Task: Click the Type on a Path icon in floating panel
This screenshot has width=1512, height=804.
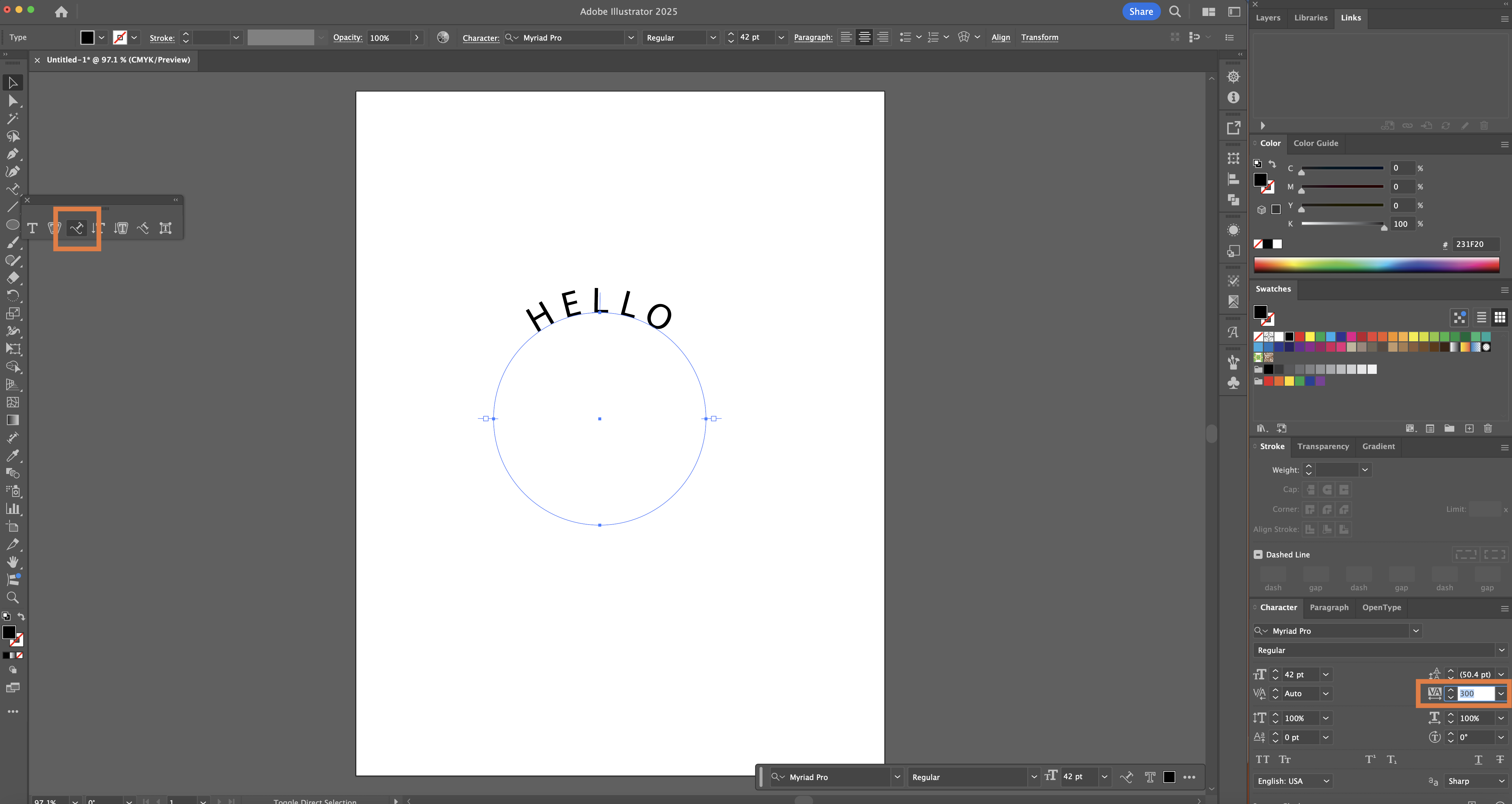Action: click(x=77, y=228)
